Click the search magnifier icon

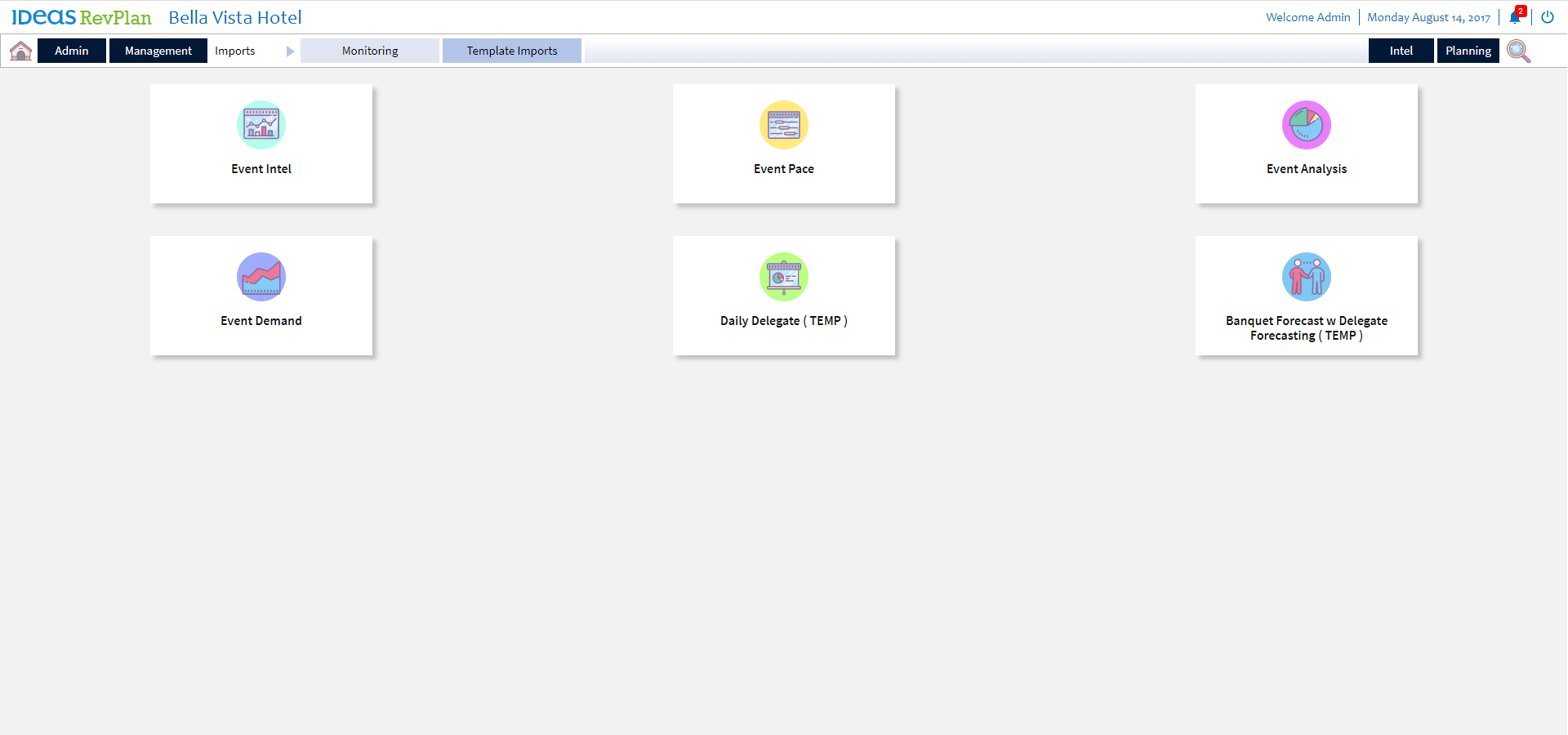1518,51
